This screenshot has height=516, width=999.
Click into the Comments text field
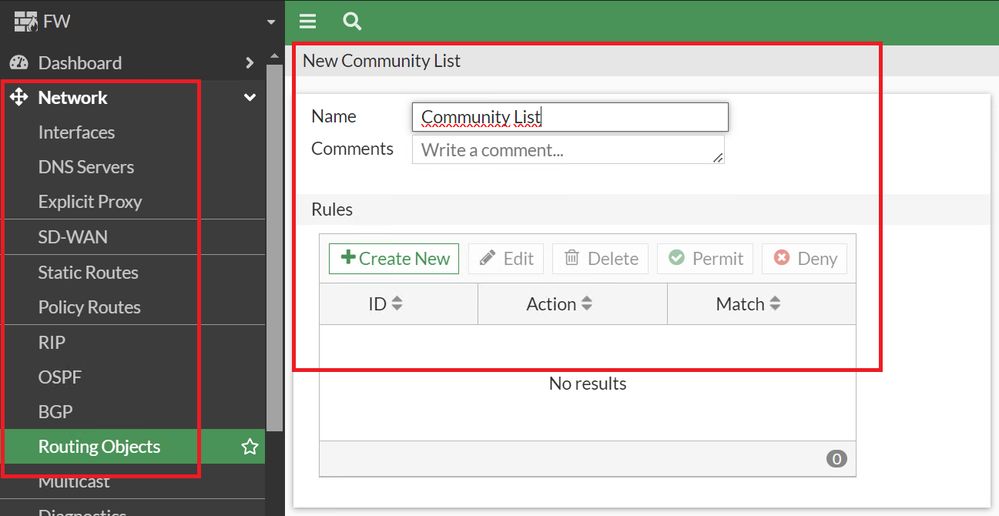coord(567,150)
